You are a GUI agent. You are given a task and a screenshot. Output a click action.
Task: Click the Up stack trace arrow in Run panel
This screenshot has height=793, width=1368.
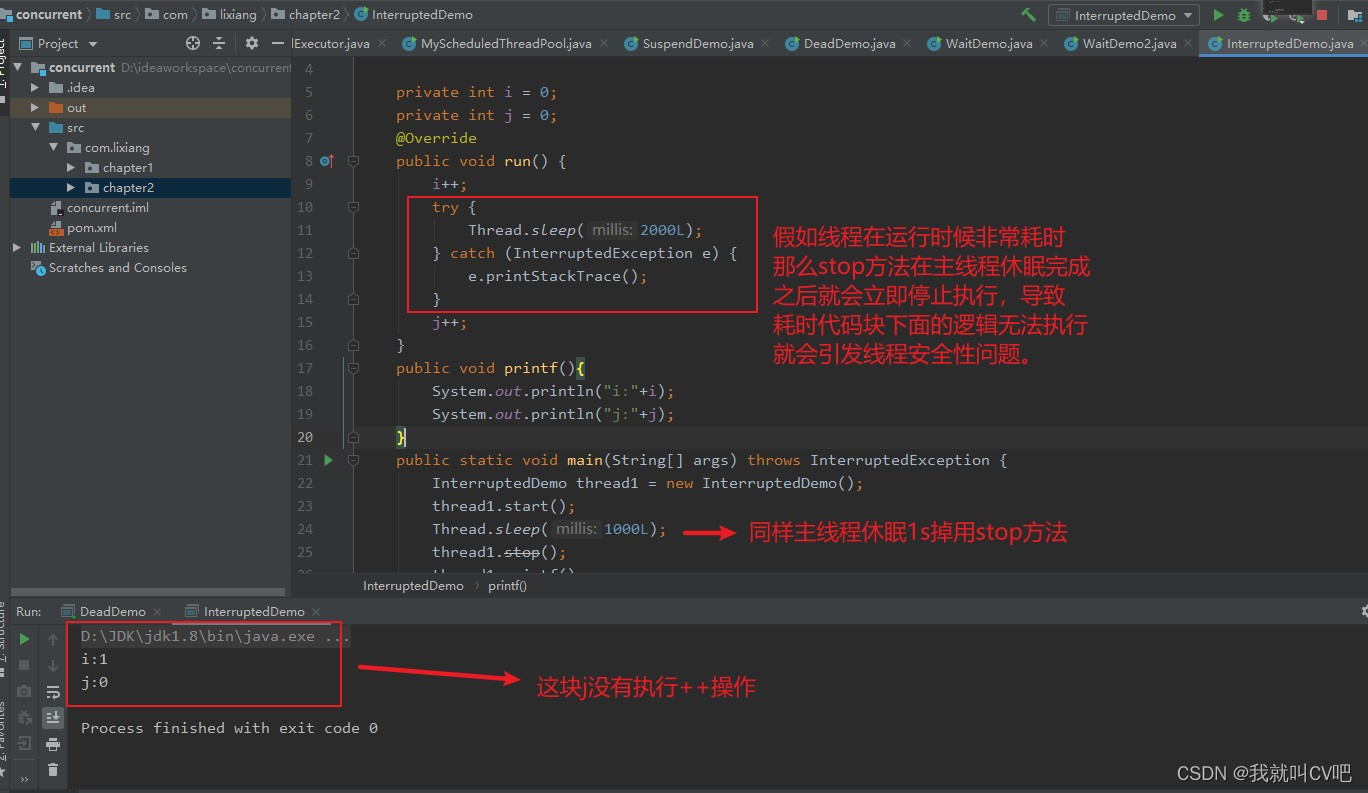(x=53, y=639)
